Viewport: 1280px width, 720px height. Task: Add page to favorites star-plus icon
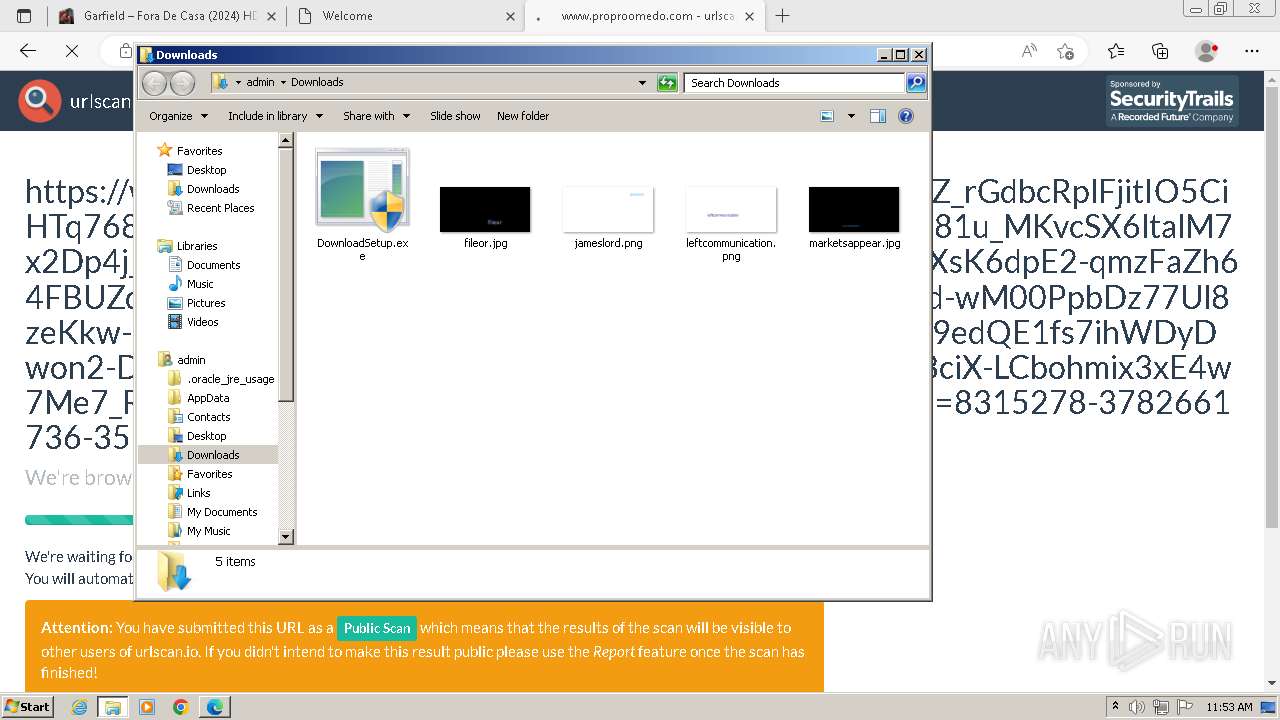tap(1066, 51)
